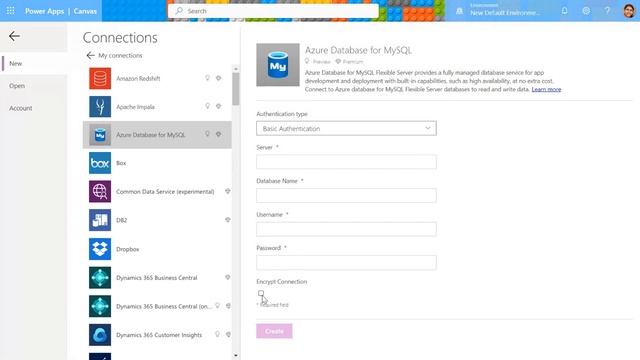This screenshot has width=640, height=360.
Task: Select the DB2 connector icon
Action: pos(100,220)
